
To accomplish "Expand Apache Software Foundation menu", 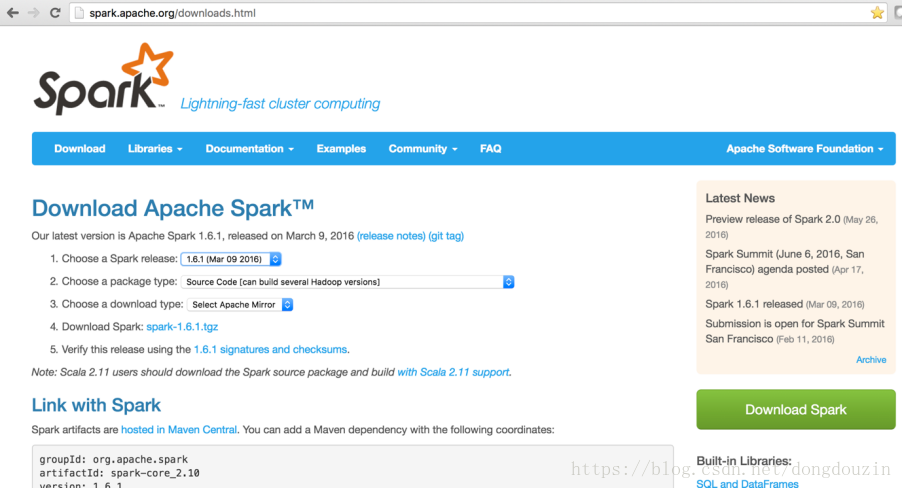I will [804, 148].
